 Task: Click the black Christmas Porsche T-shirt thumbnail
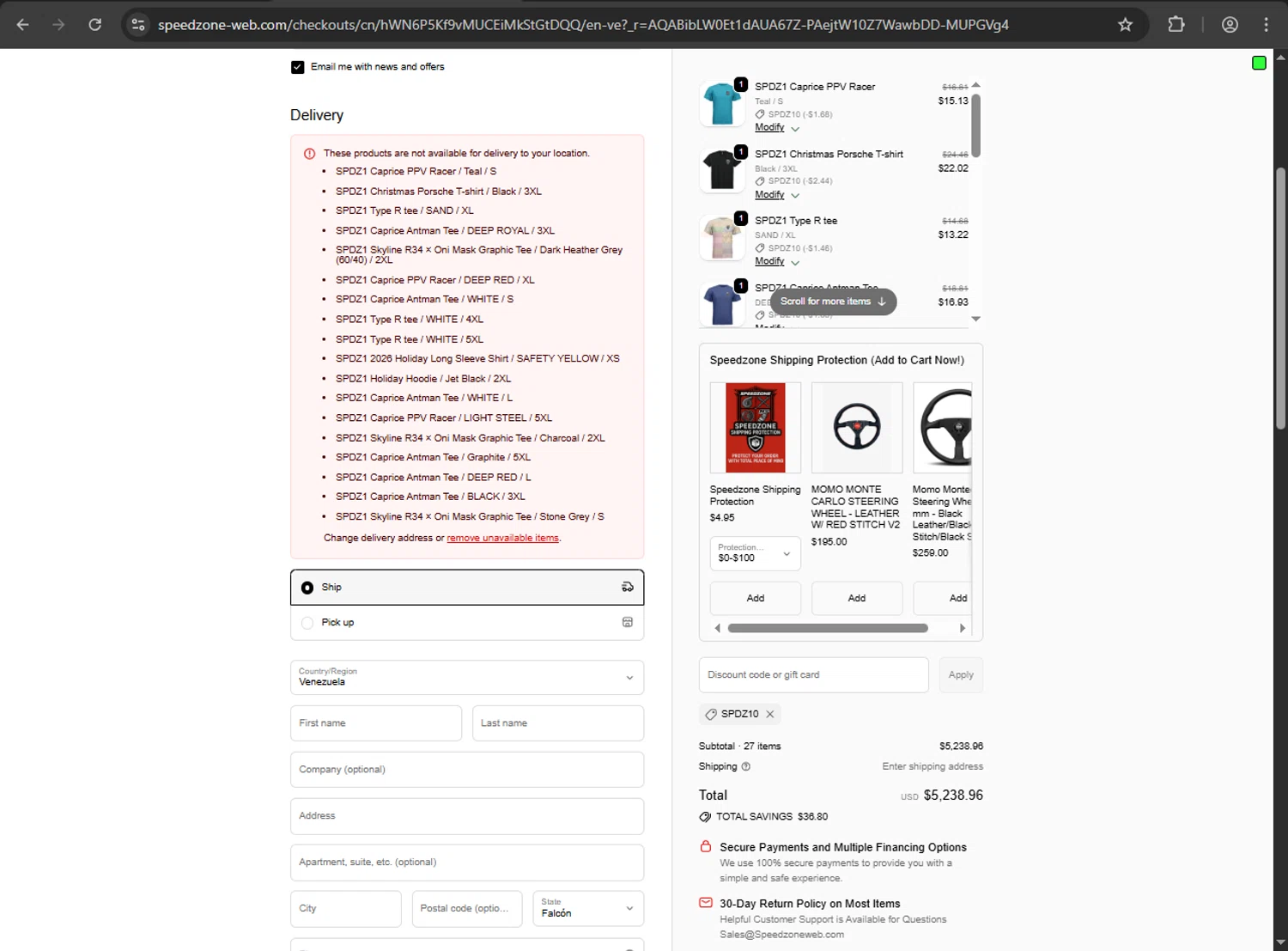coord(722,170)
